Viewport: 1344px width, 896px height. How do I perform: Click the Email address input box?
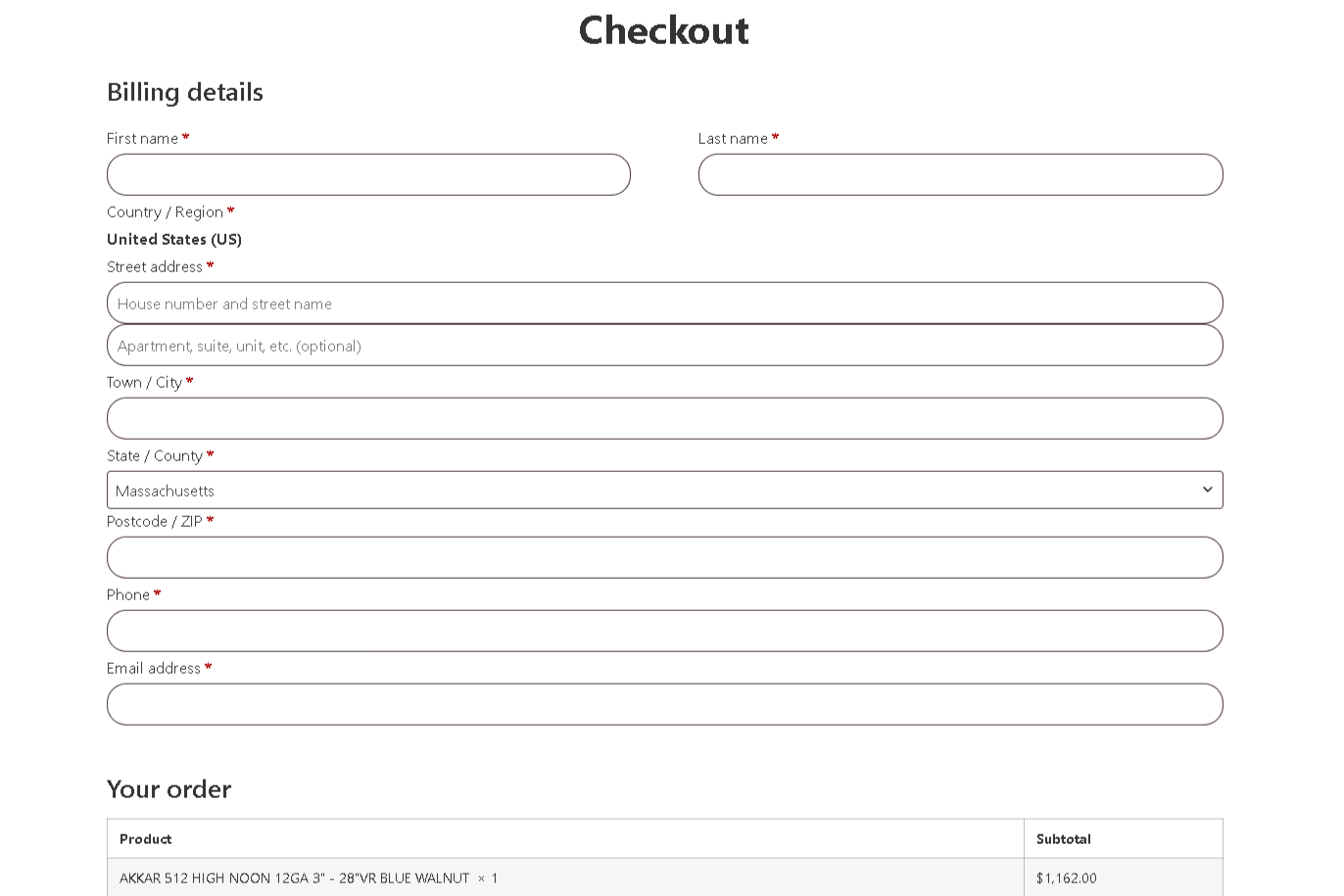[x=664, y=704]
